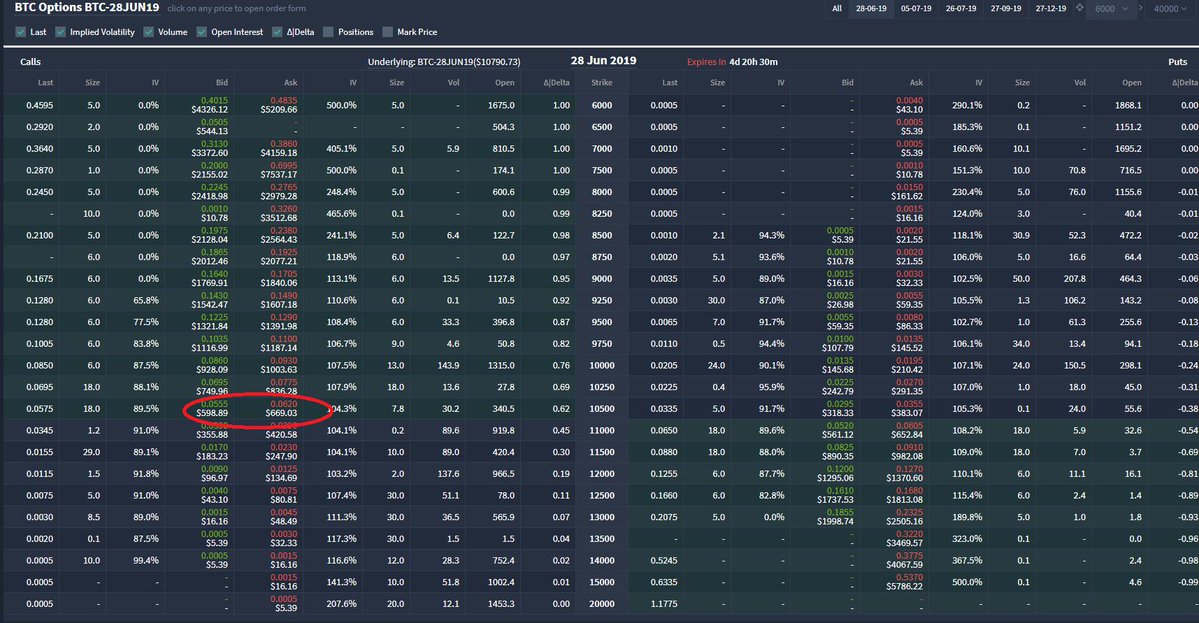Open the maximum strike dropdown showing 40000
This screenshot has width=1199, height=623.
pos(1171,8)
